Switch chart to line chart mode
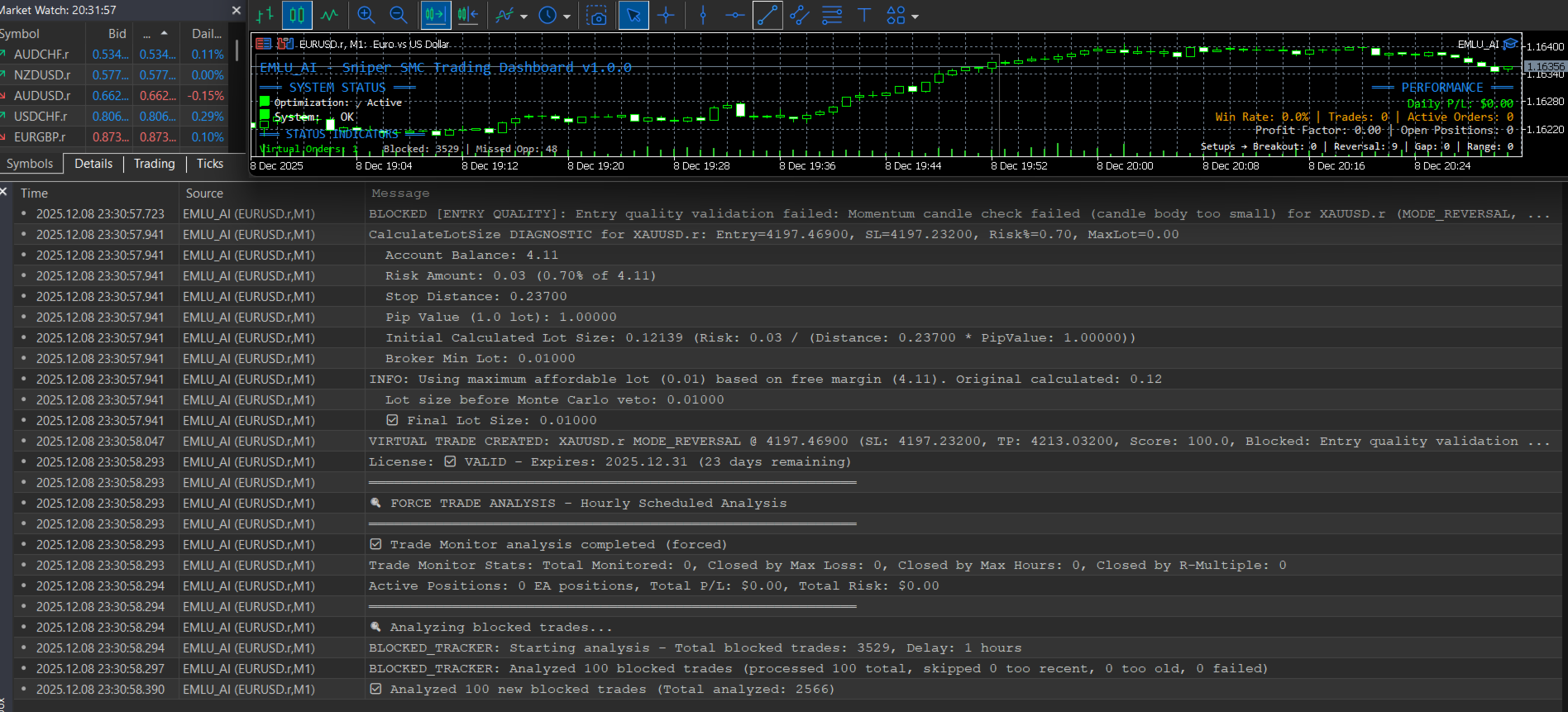 [x=329, y=15]
